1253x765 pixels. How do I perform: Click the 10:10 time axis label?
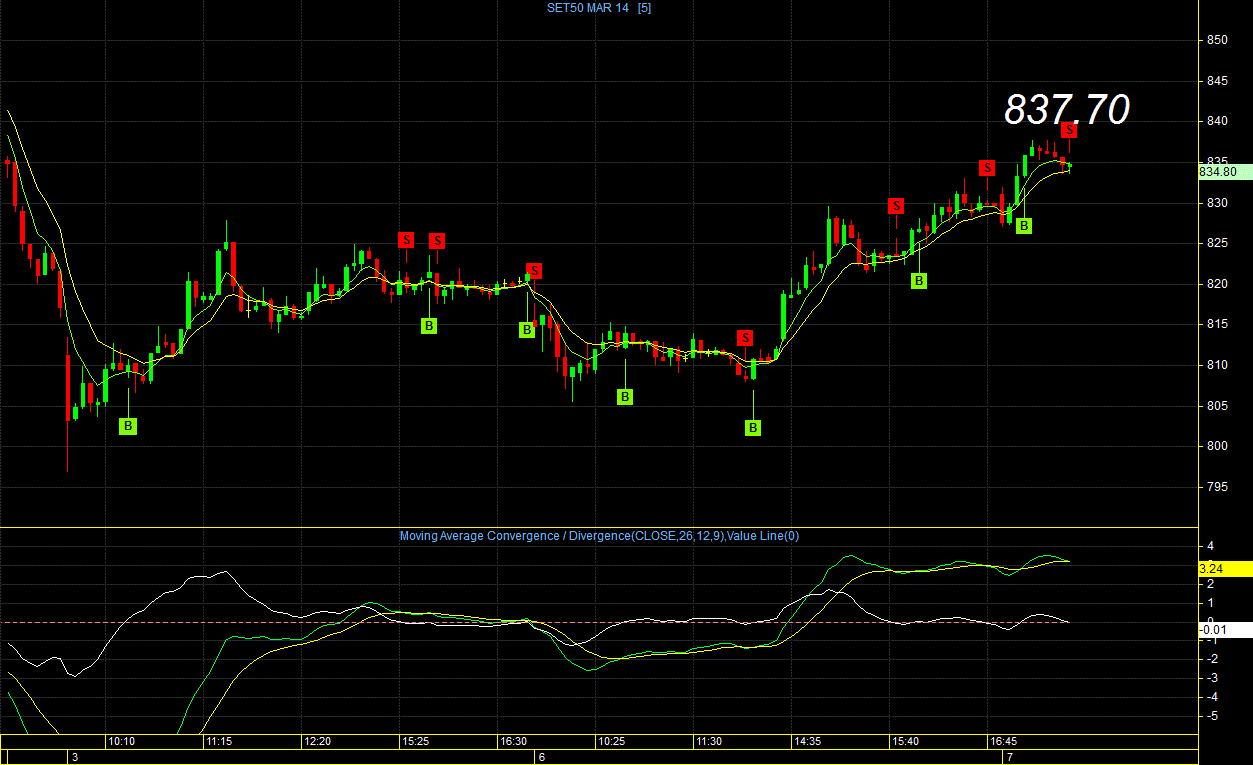[122, 742]
